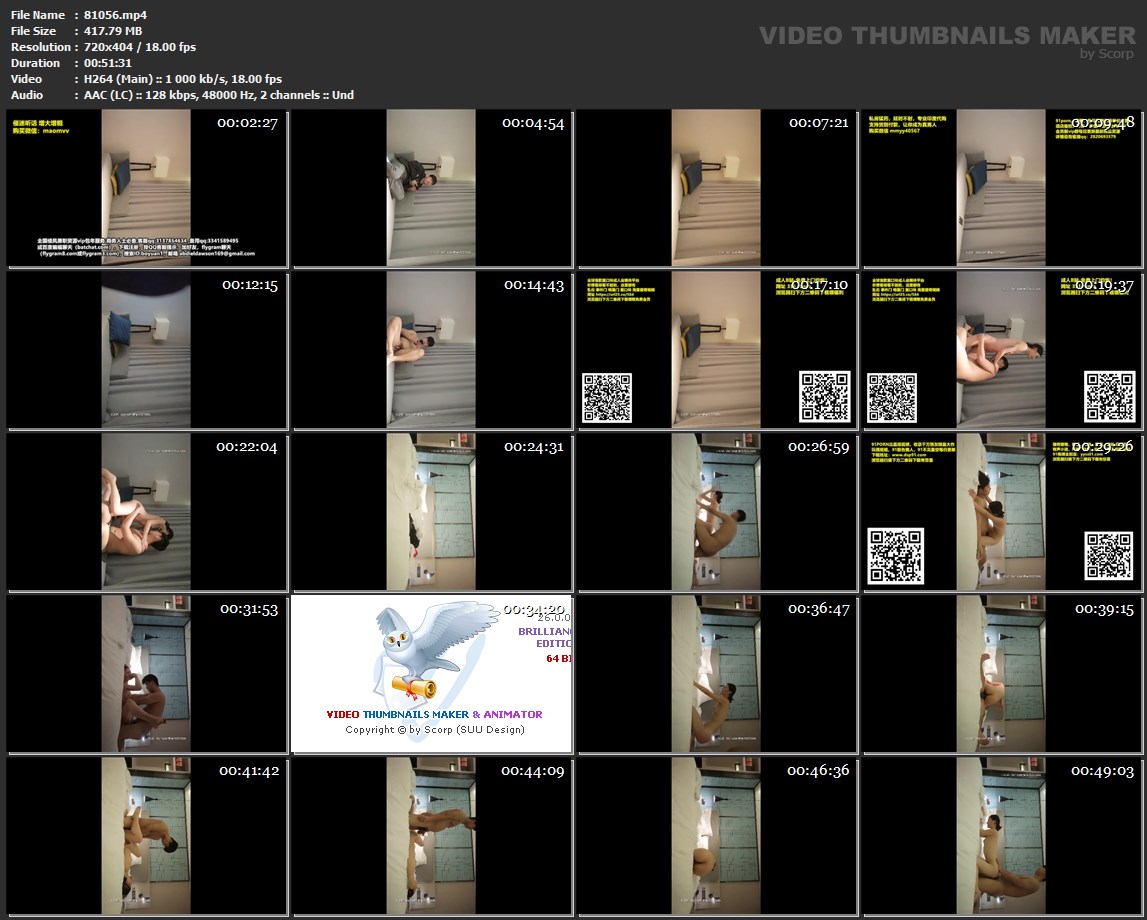Screen dimensions: 1147x920
Task: Click the right QR code in the 00:17:10 frame
Action: click(x=824, y=397)
